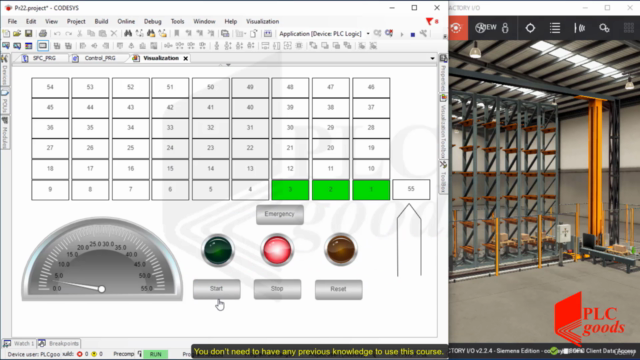Open the Visualization Toolbox side tab
Screen dimensions: 640x360
coord(443,127)
